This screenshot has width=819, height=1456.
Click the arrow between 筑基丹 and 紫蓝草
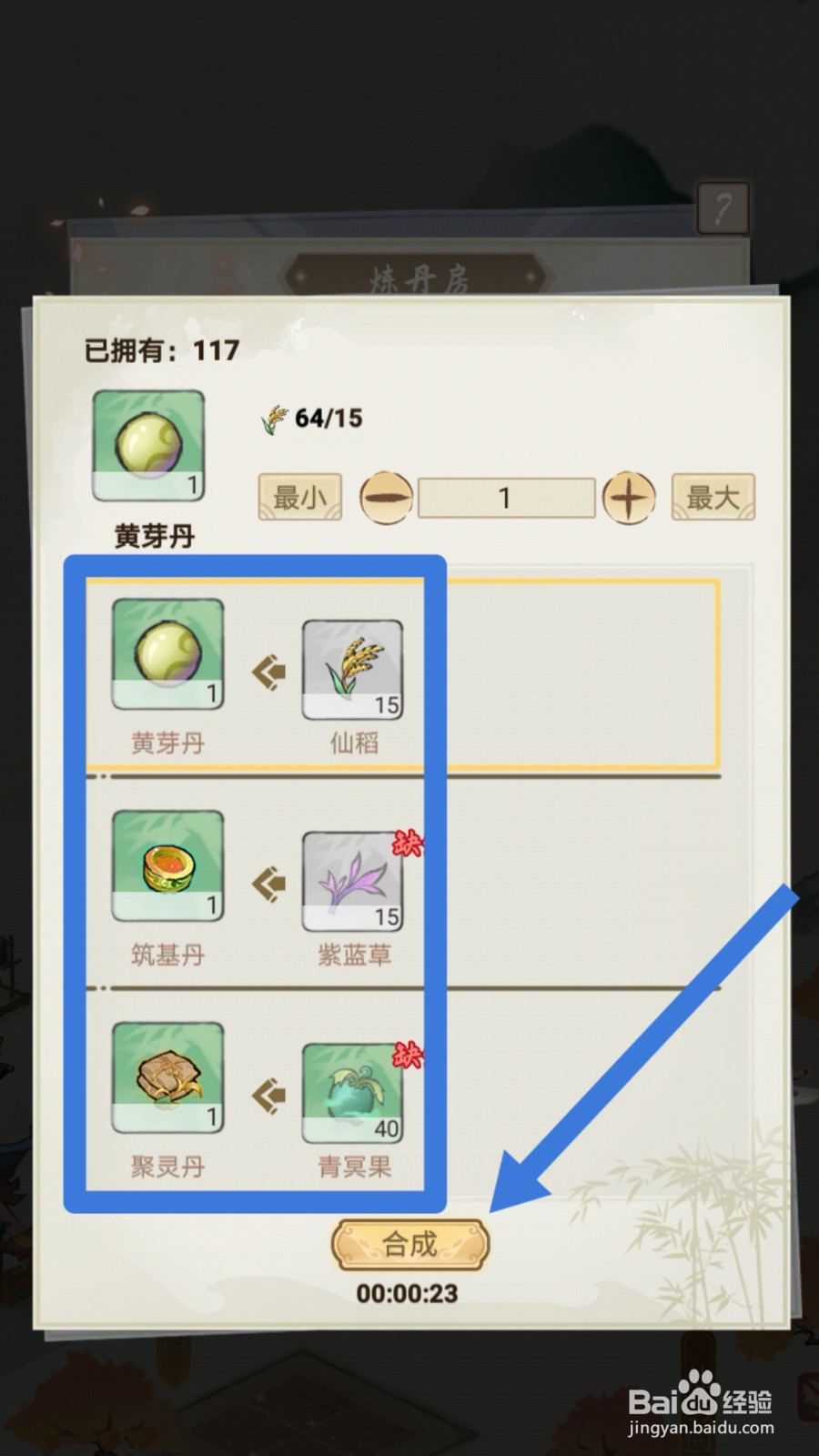268,884
